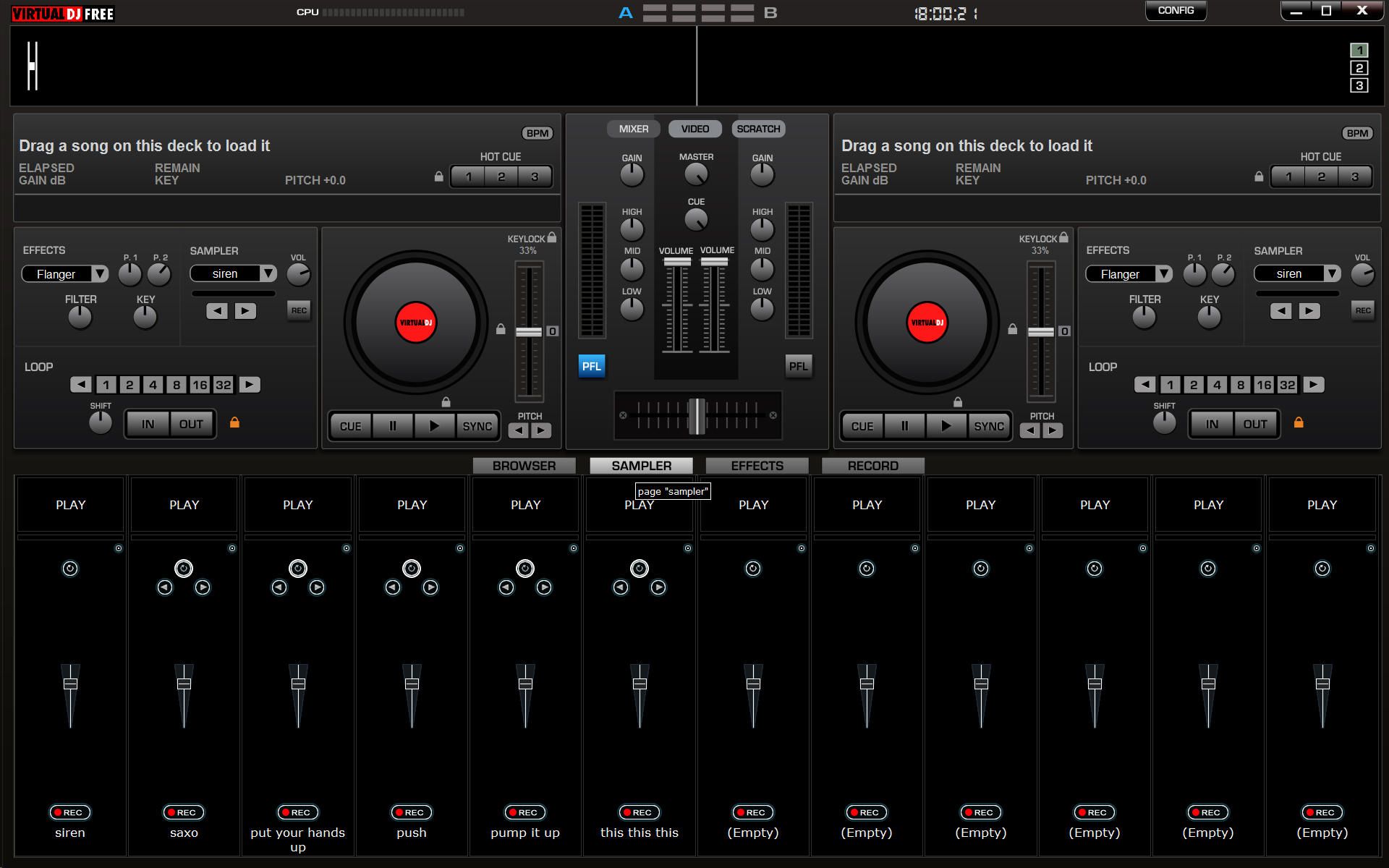Image resolution: width=1389 pixels, height=868 pixels.
Task: Switch to the BROWSER tab
Action: click(524, 466)
